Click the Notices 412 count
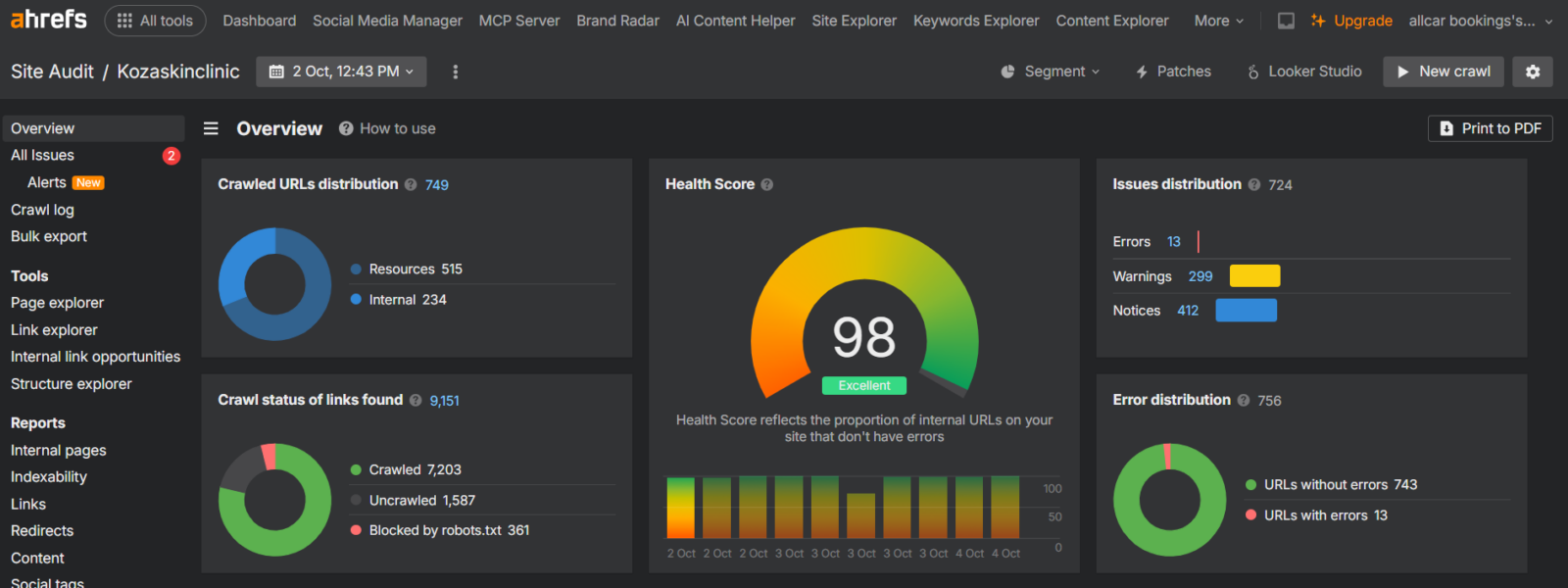Viewport: 1568px width, 588px height. click(1188, 311)
